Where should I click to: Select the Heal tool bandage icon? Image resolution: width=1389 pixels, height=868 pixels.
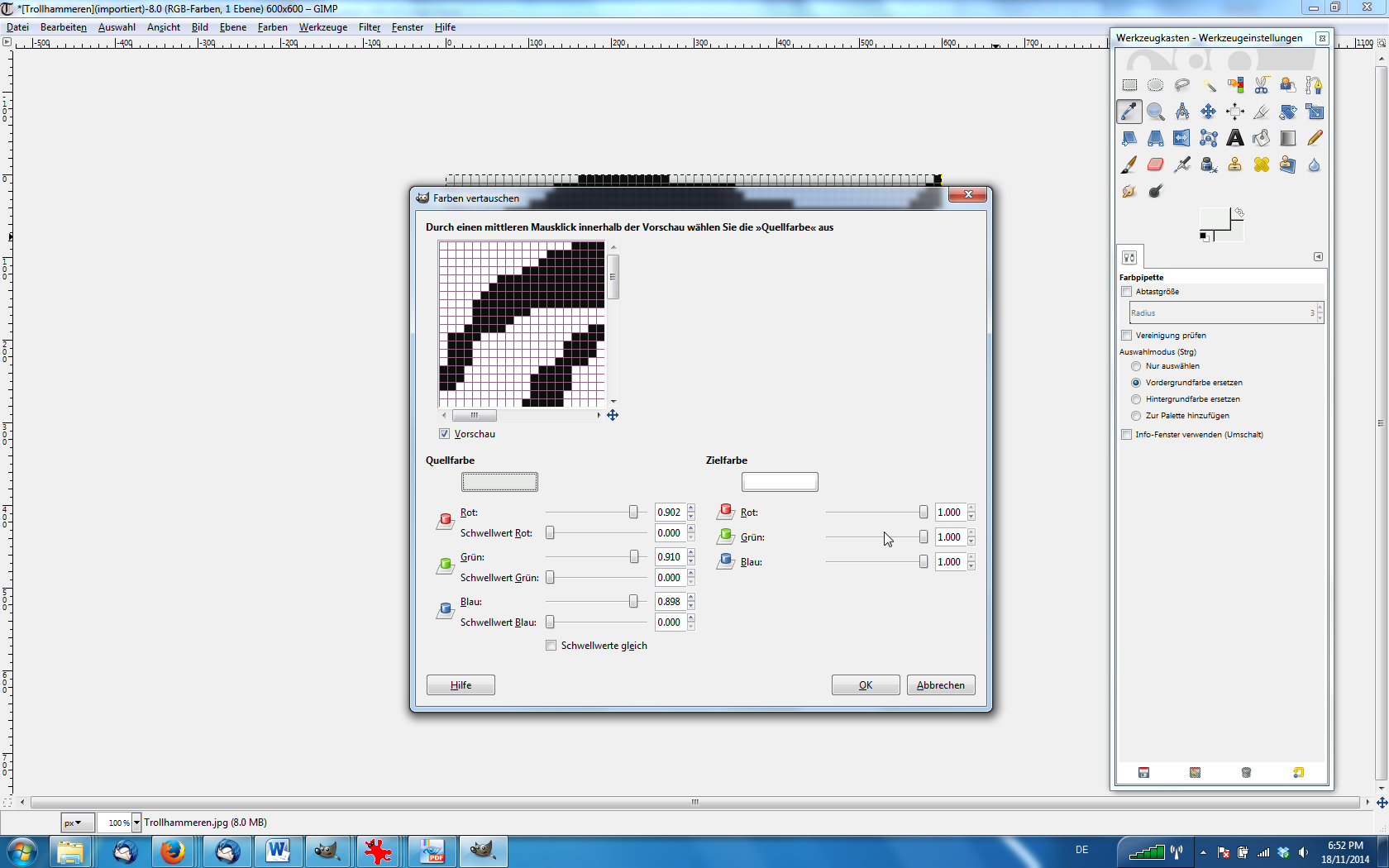1262,165
